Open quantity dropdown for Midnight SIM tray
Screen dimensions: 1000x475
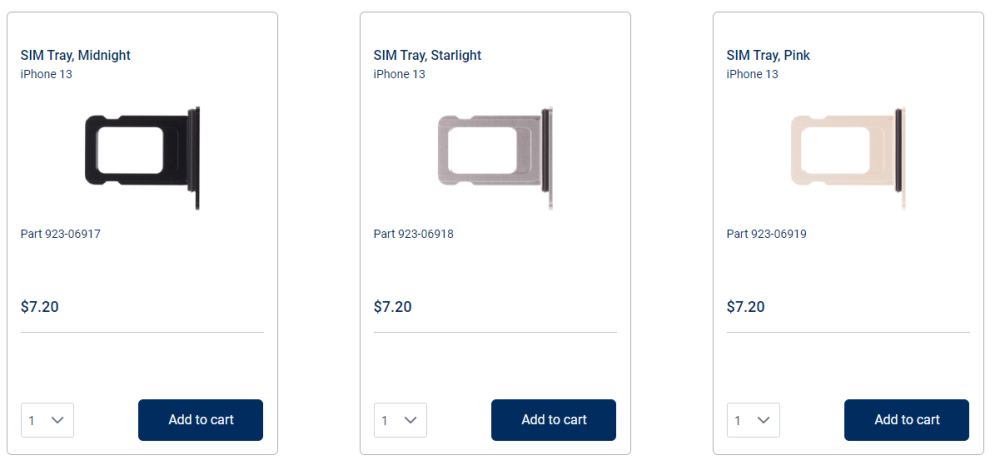point(47,420)
